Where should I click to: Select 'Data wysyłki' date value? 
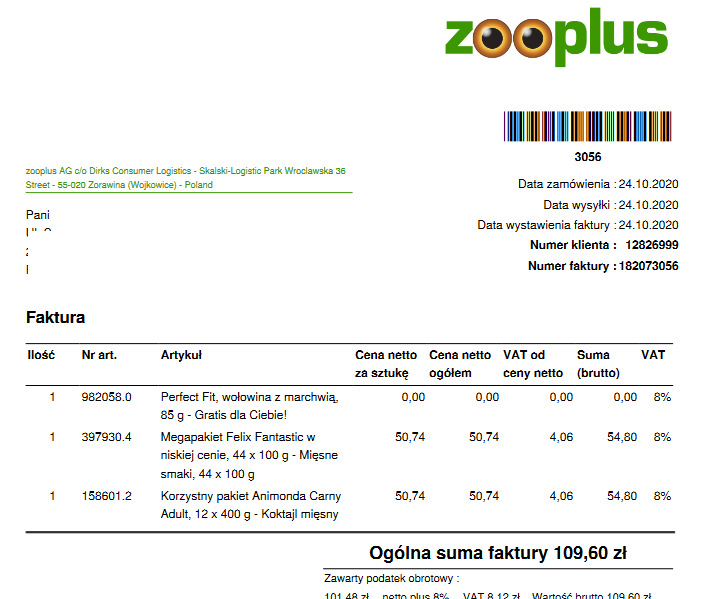pos(648,205)
